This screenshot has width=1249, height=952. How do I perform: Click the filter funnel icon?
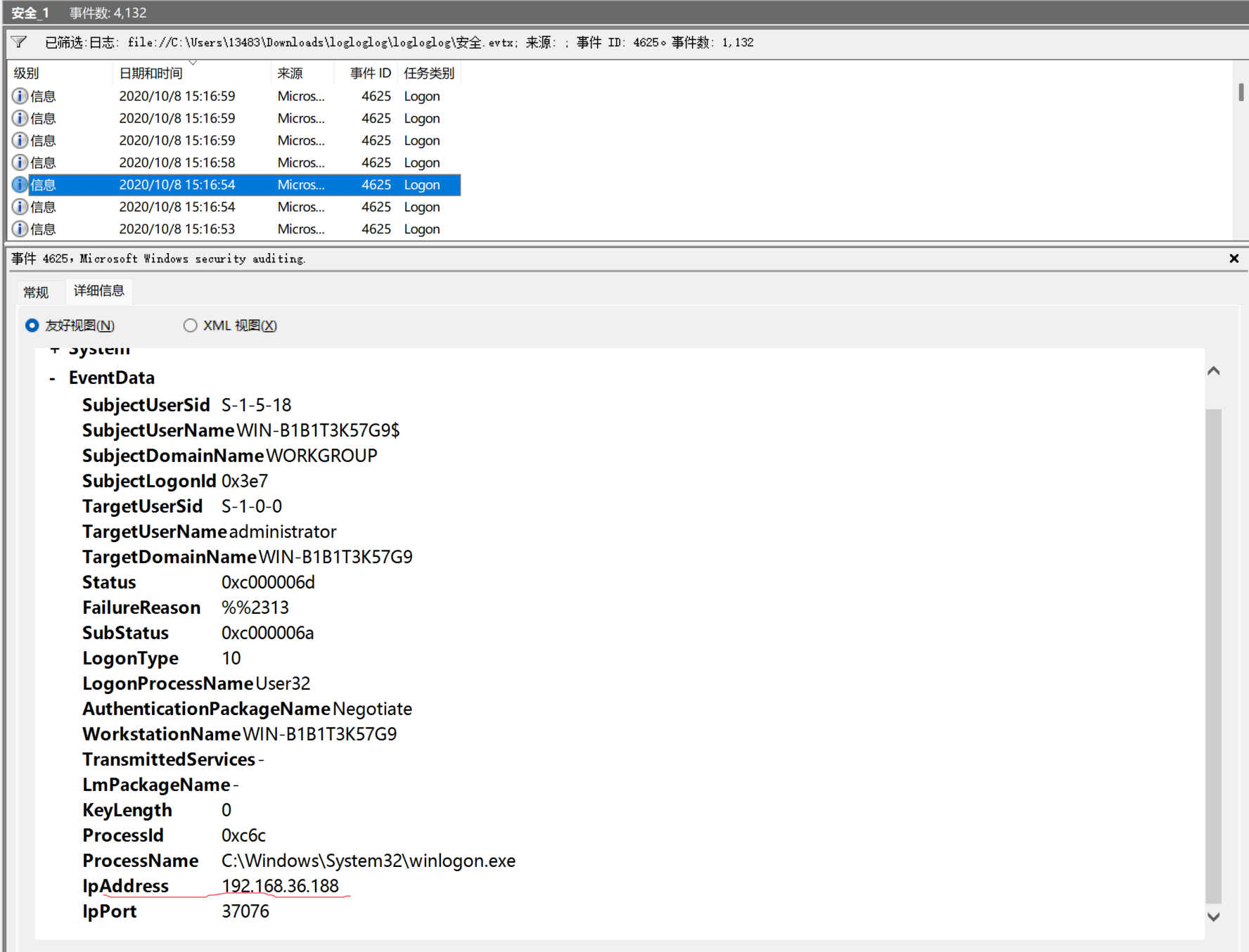pos(19,42)
